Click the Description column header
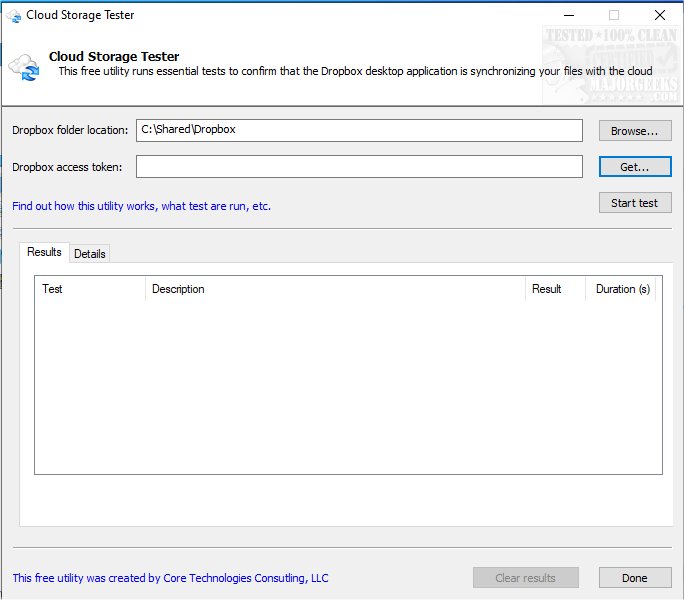 (x=334, y=289)
